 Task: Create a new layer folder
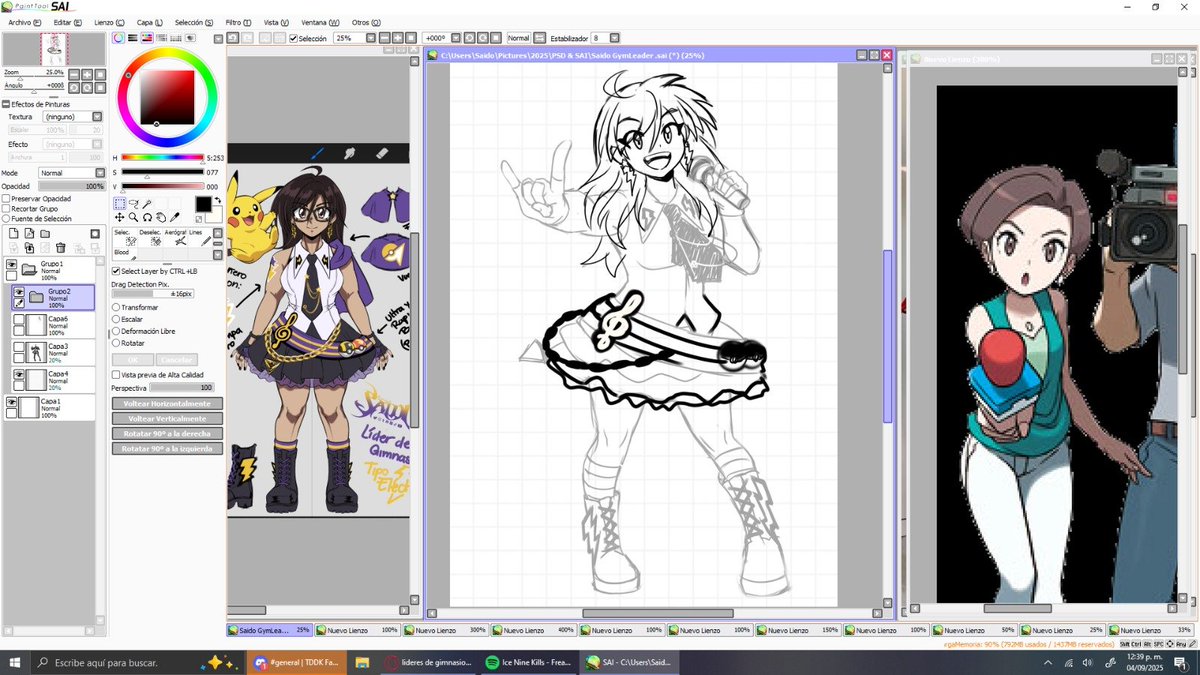tap(46, 233)
